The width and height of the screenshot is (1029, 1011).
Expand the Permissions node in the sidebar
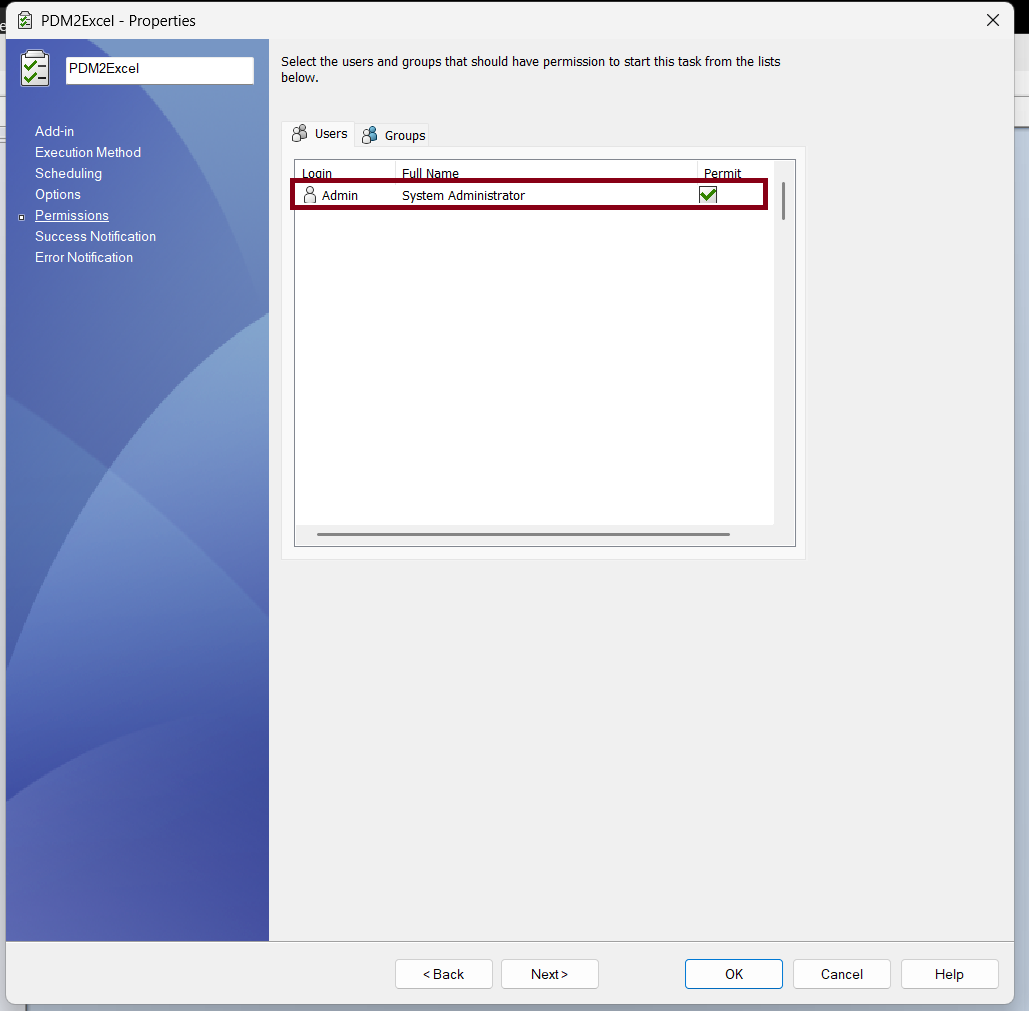(23, 215)
